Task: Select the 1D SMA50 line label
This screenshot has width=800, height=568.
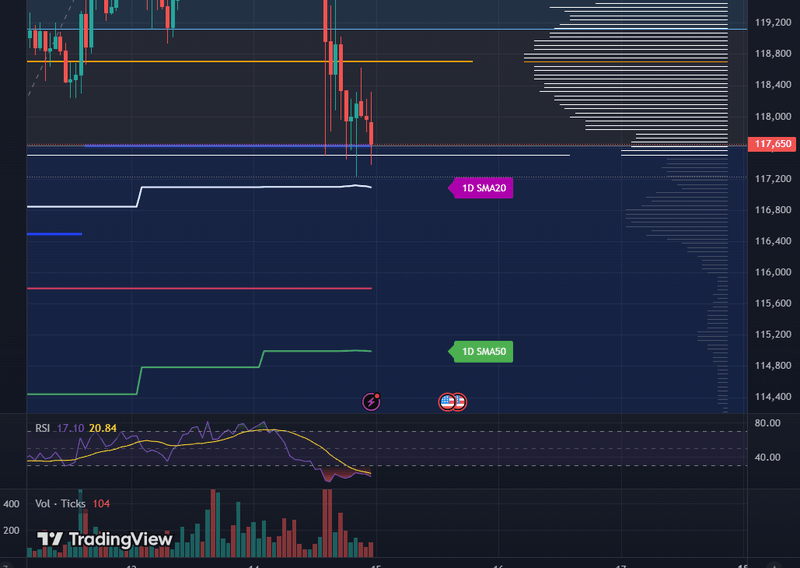Action: coord(481,352)
